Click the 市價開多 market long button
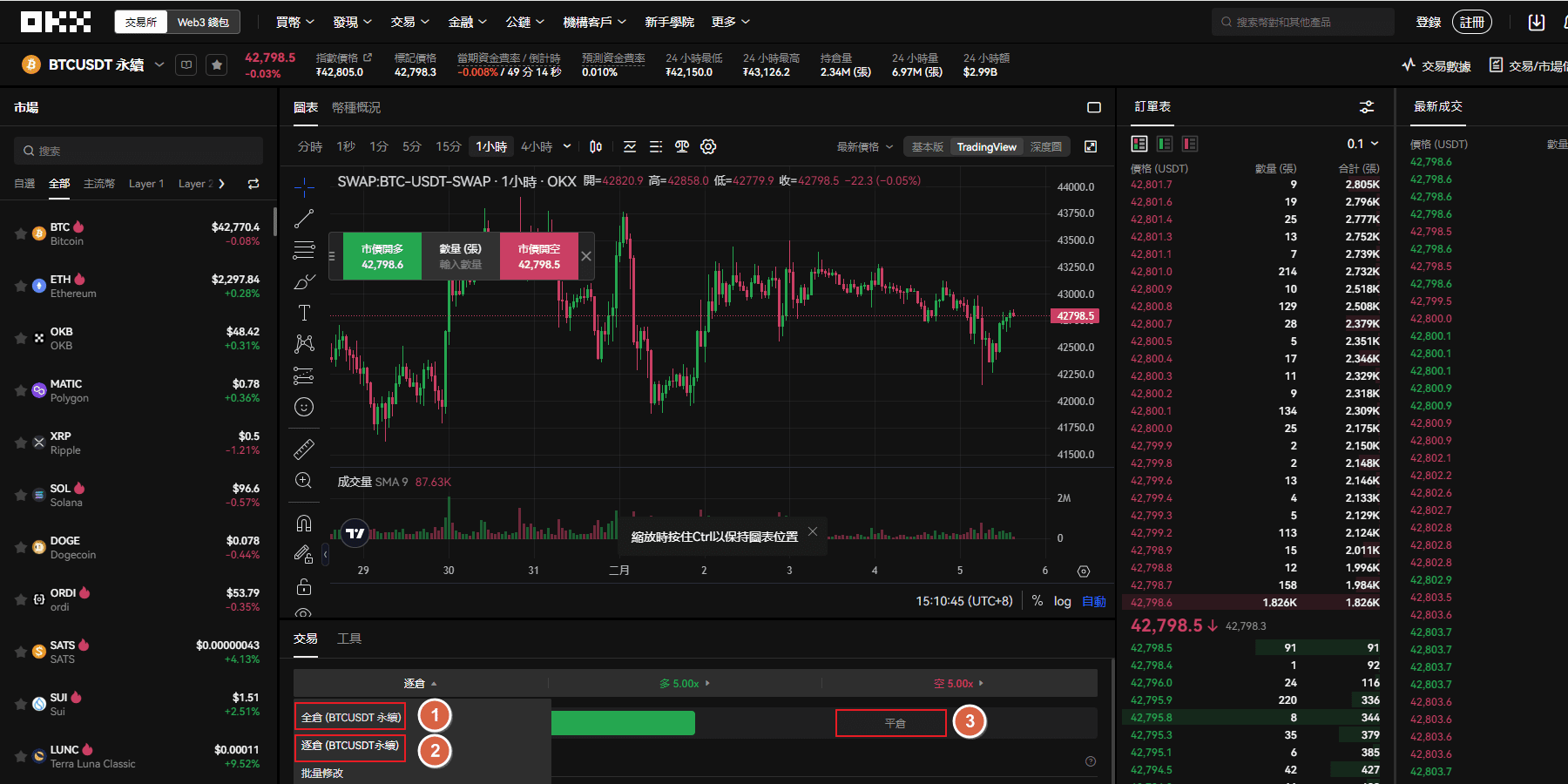 point(382,256)
